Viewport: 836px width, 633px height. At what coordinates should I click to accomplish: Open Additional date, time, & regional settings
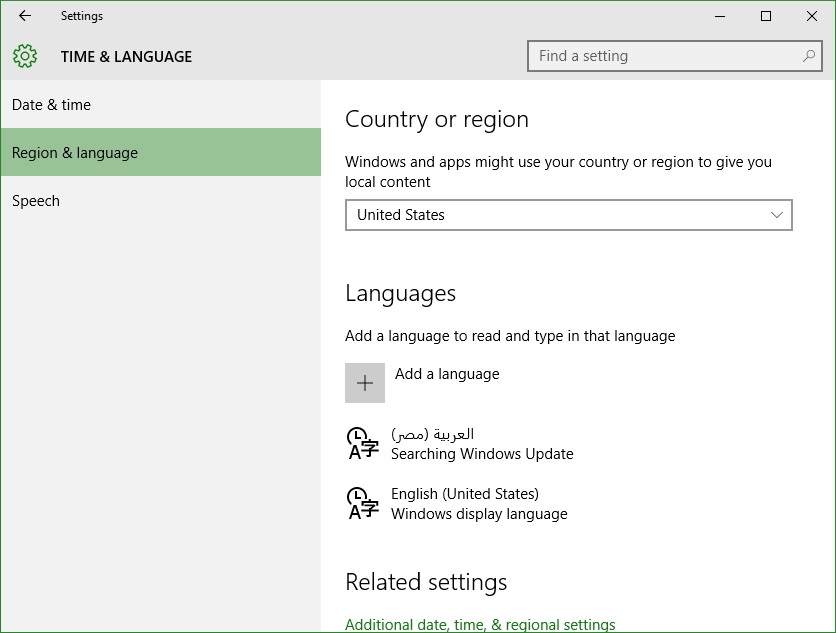[480, 624]
